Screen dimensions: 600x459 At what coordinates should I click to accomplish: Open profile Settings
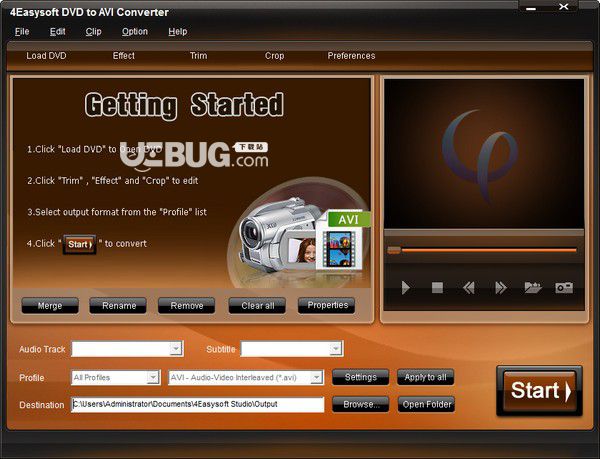[360, 377]
